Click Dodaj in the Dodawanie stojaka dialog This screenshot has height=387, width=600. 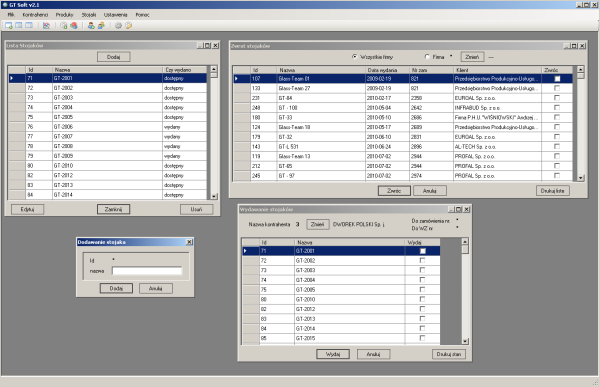(x=116, y=288)
